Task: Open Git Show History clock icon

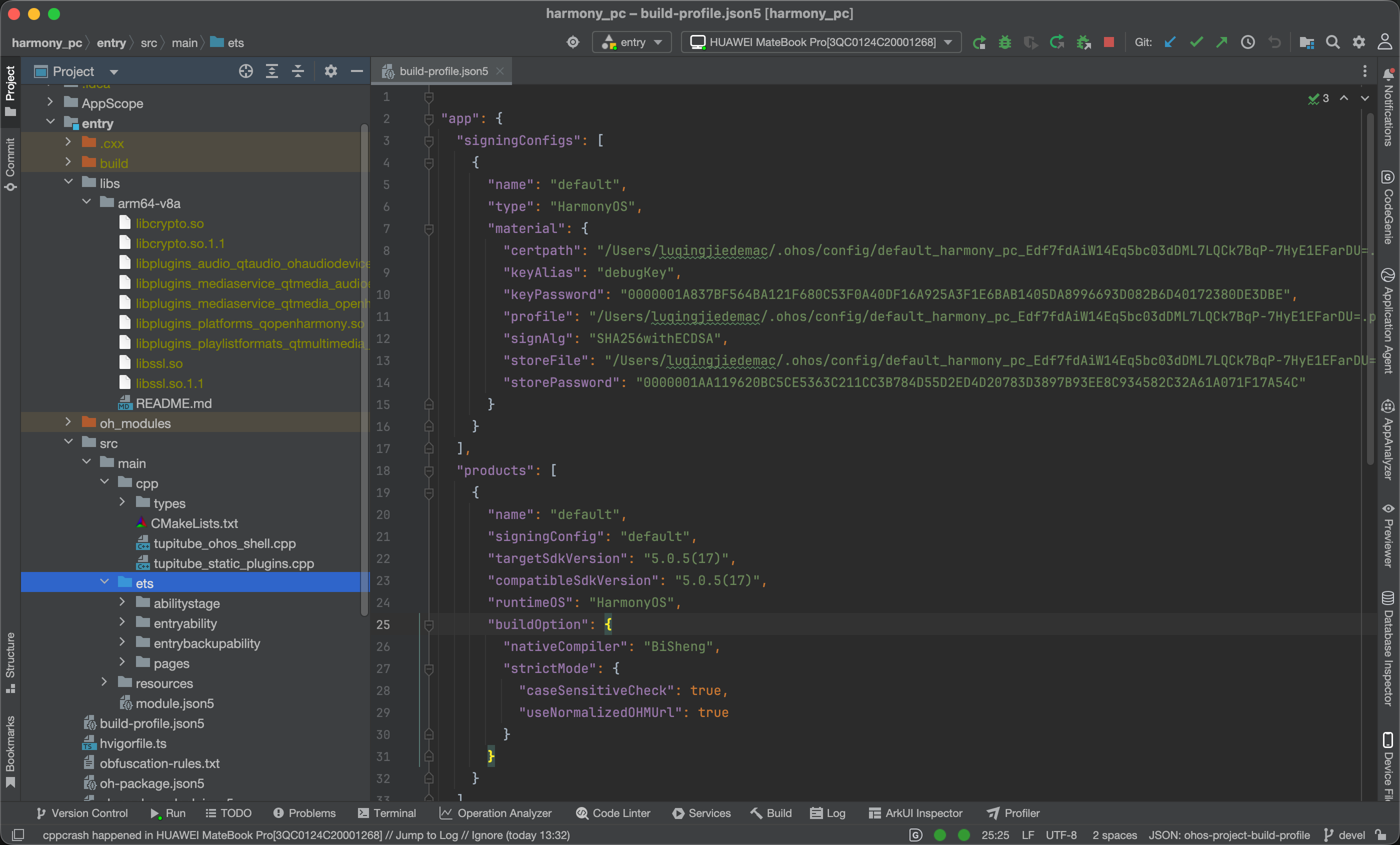Action: point(1247,42)
